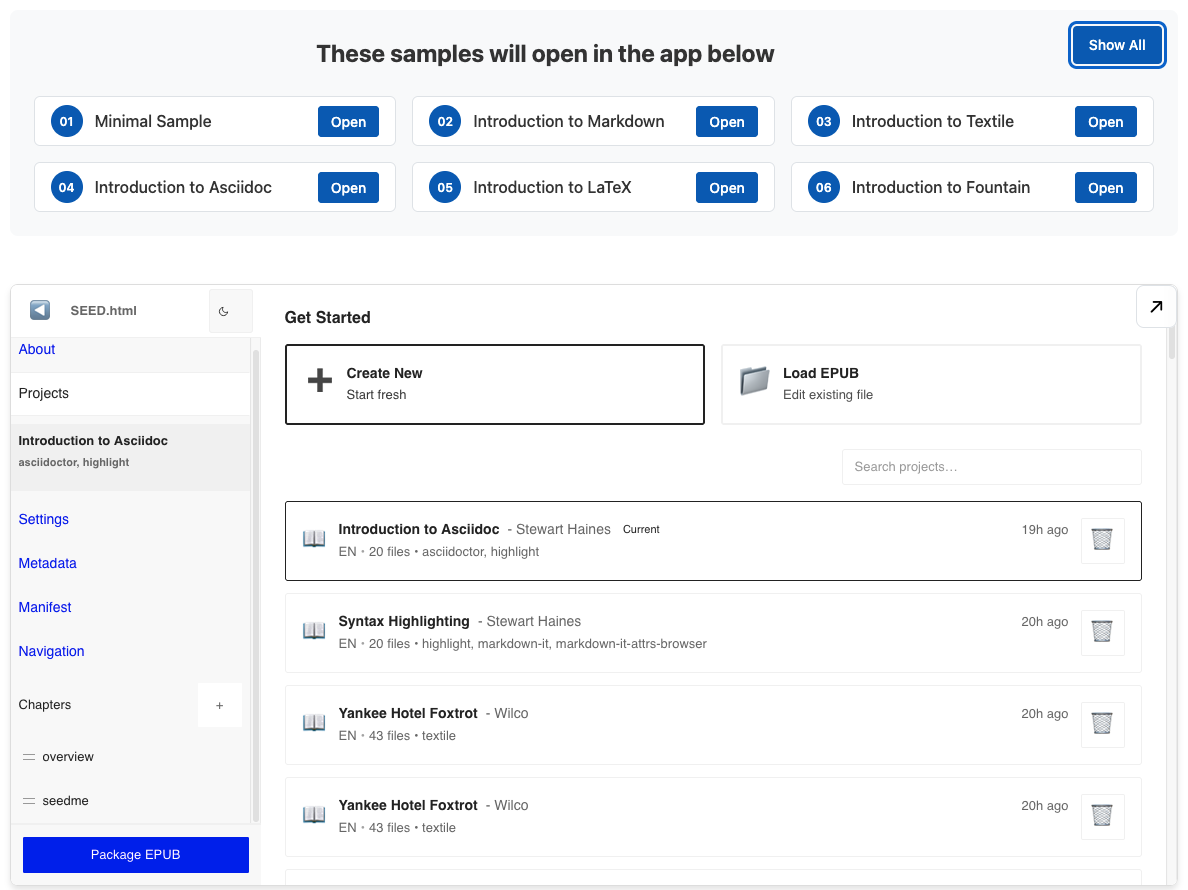1188x890 pixels.
Task: Click the sidebar vertical scrollbar
Action: (x=256, y=586)
